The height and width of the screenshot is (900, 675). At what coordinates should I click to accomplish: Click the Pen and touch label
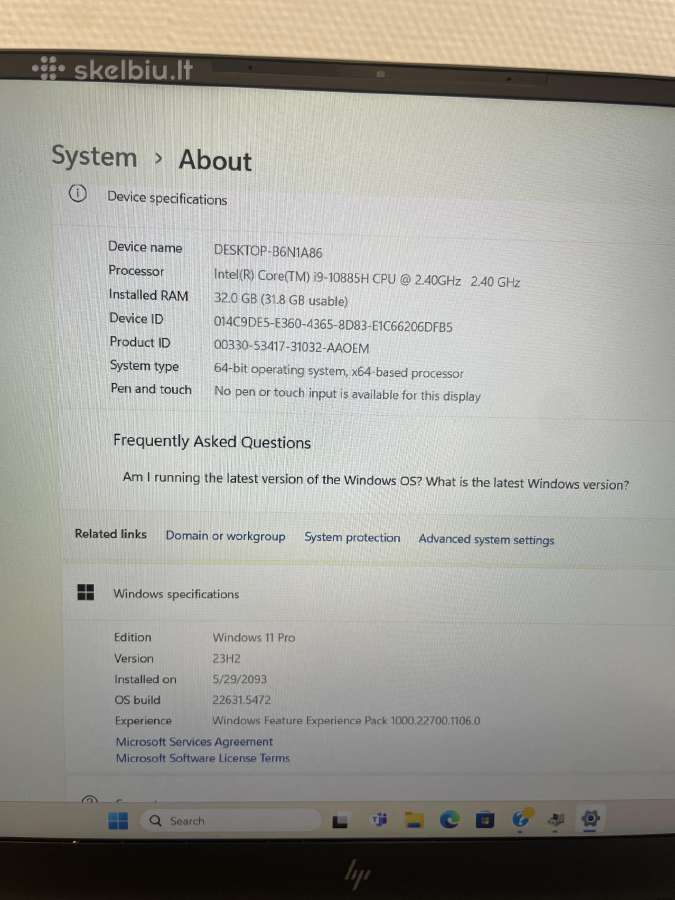click(x=151, y=389)
